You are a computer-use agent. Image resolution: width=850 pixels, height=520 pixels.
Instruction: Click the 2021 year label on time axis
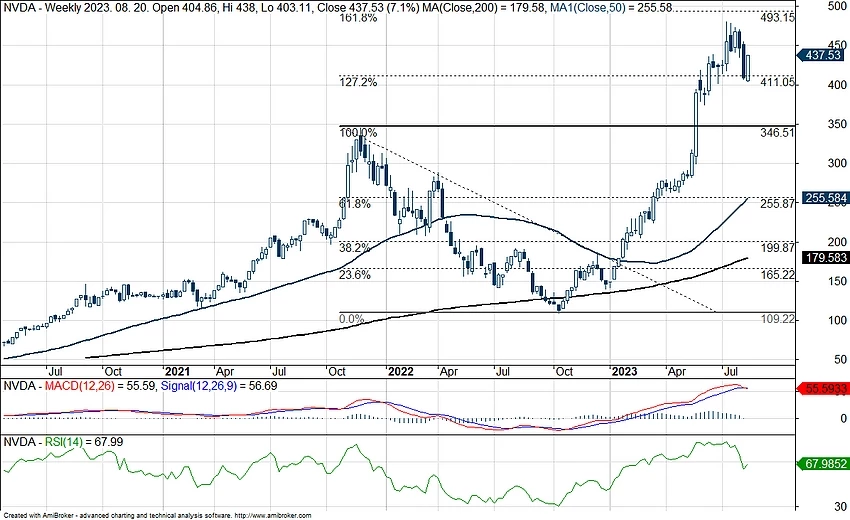click(x=177, y=371)
